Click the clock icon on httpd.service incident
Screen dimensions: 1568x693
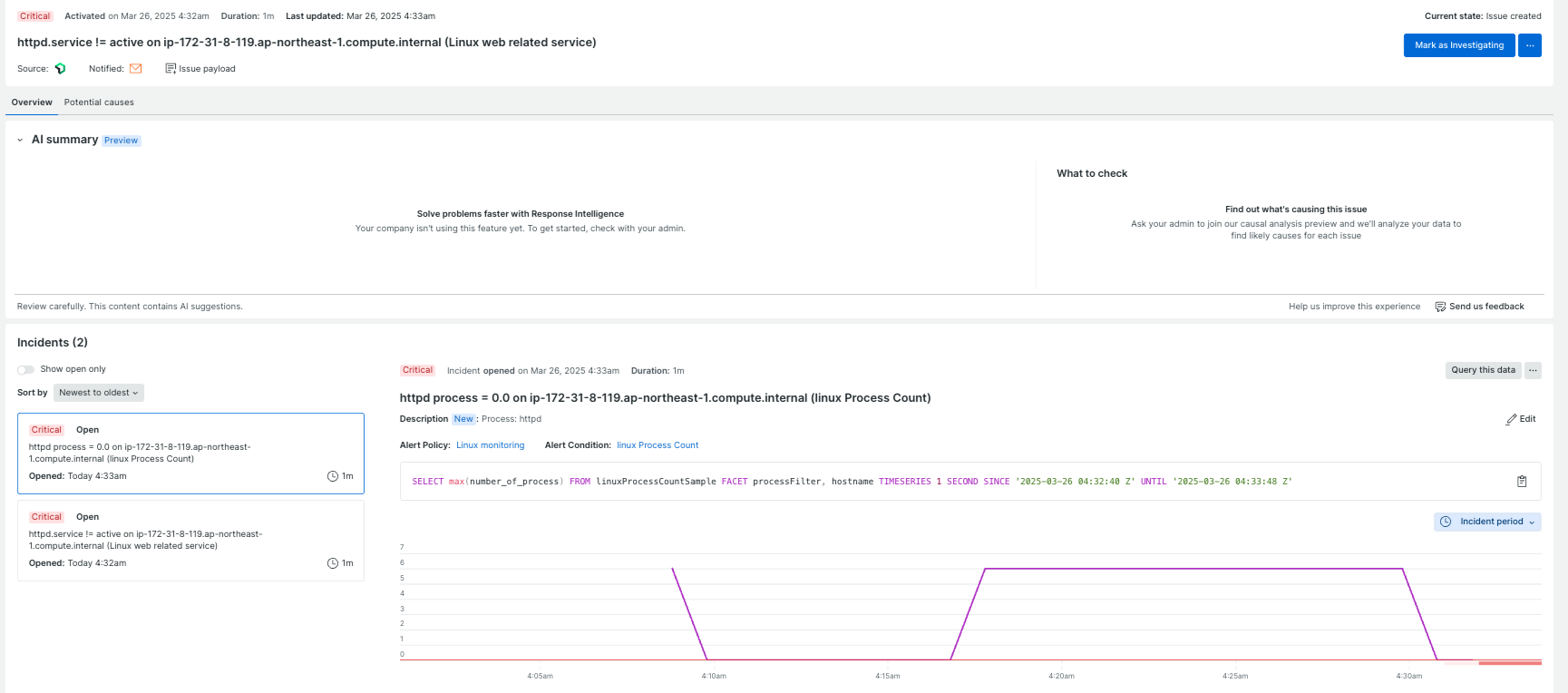coord(333,563)
